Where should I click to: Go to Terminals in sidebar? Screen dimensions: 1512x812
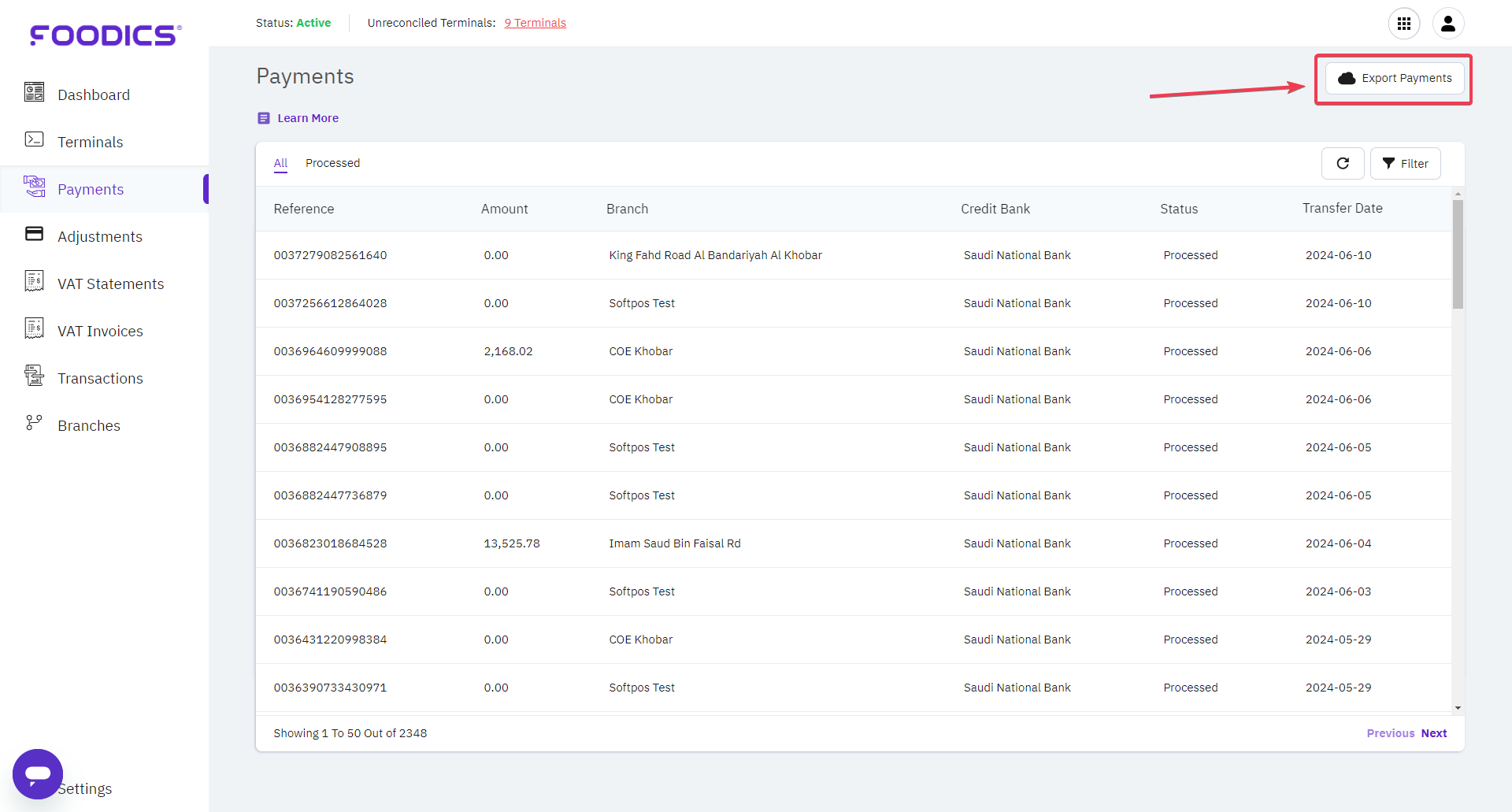tap(91, 142)
